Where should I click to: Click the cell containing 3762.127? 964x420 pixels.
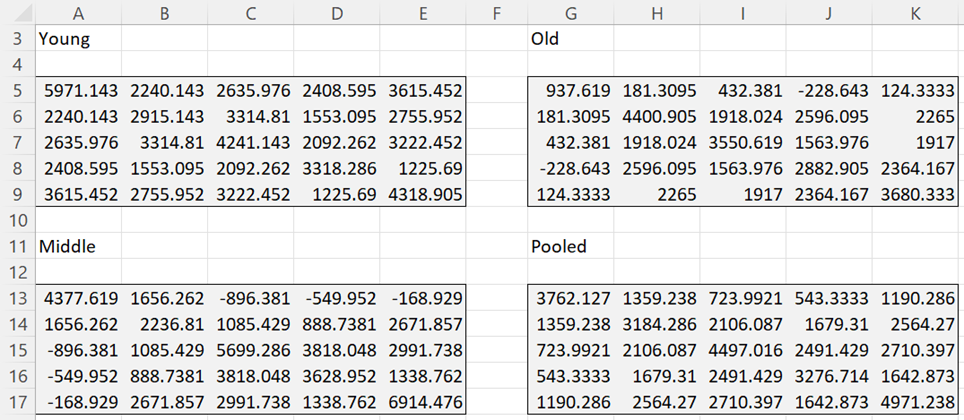(570, 296)
